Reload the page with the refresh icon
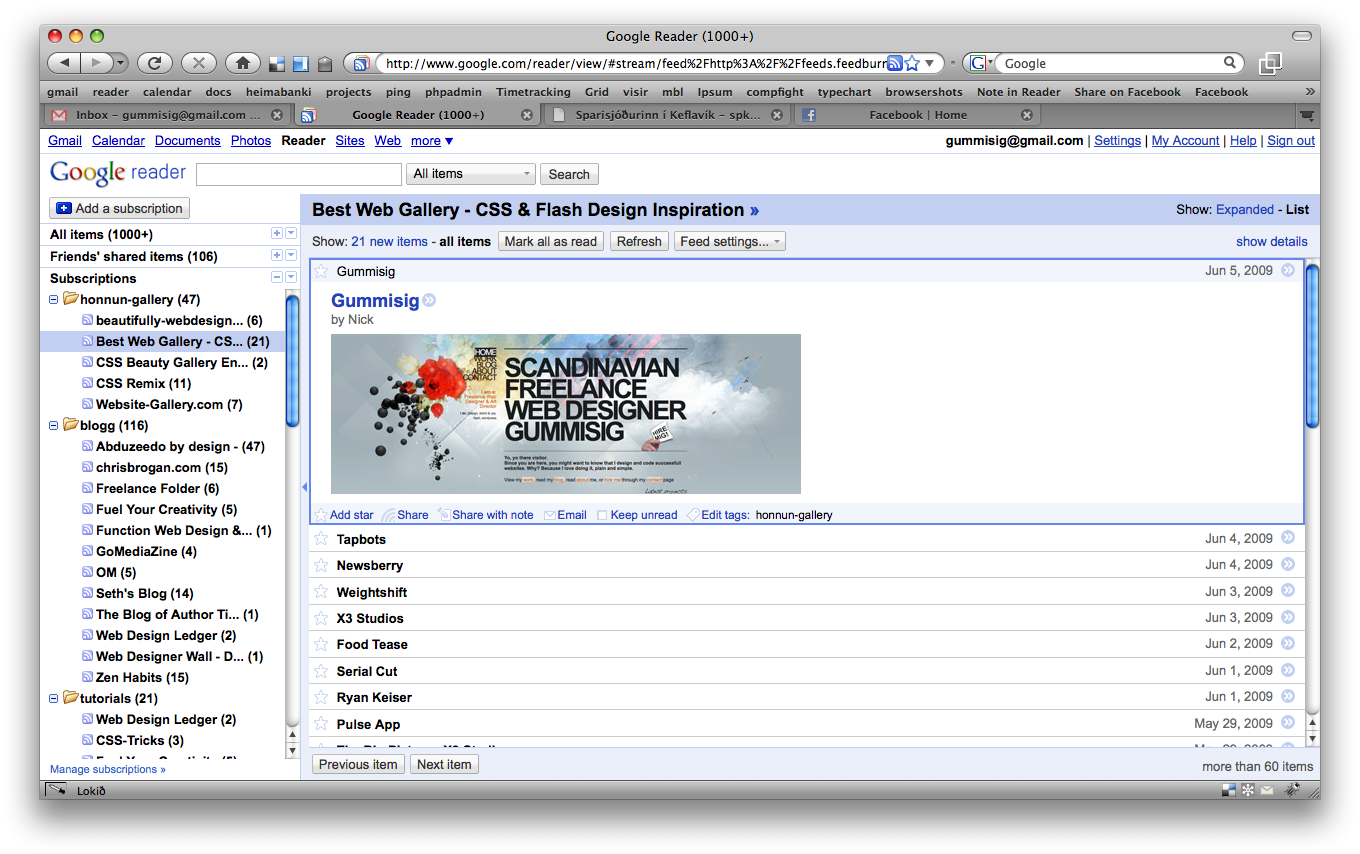1360x854 pixels. tap(155, 63)
